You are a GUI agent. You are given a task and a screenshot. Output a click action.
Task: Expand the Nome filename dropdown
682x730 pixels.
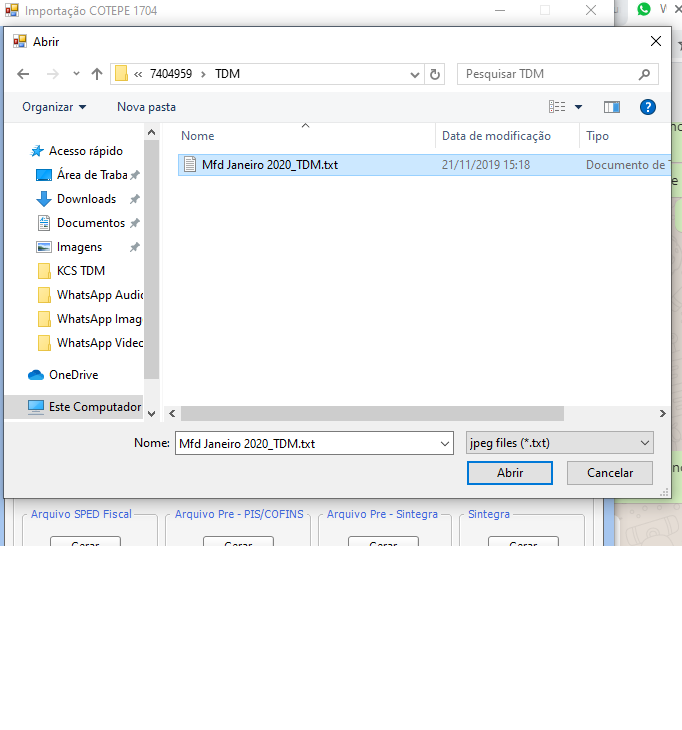pos(445,444)
